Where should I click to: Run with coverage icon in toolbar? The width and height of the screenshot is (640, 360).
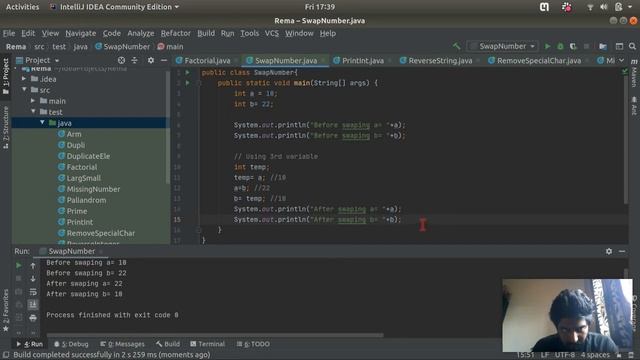(x=573, y=47)
